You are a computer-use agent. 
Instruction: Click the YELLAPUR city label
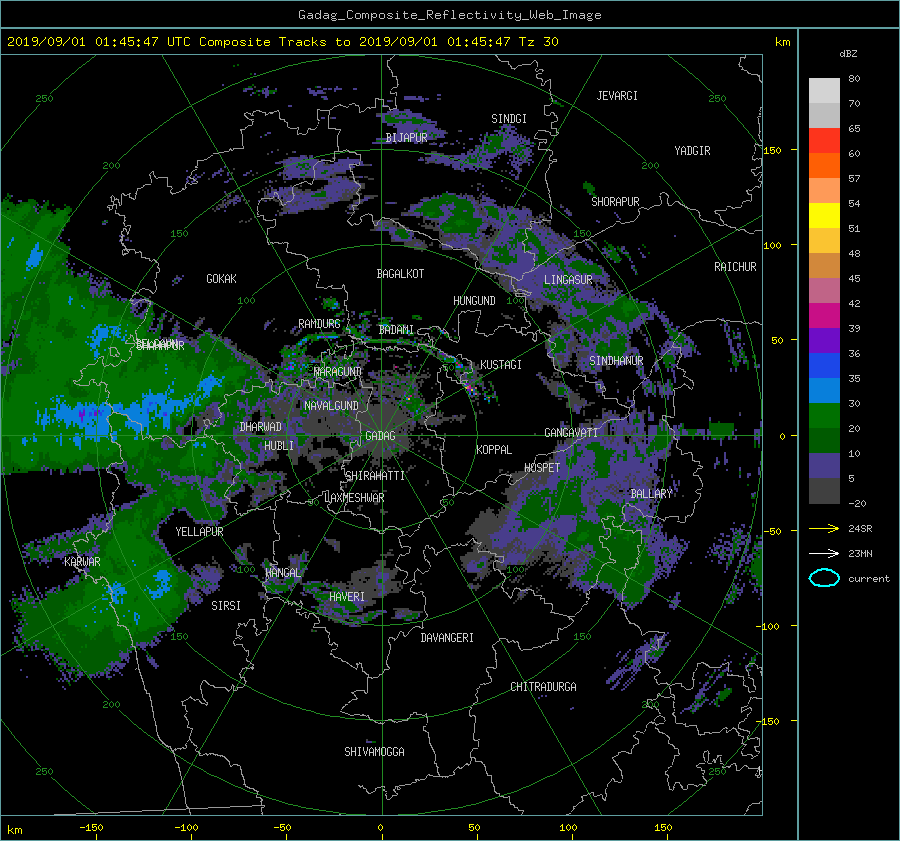(199, 532)
